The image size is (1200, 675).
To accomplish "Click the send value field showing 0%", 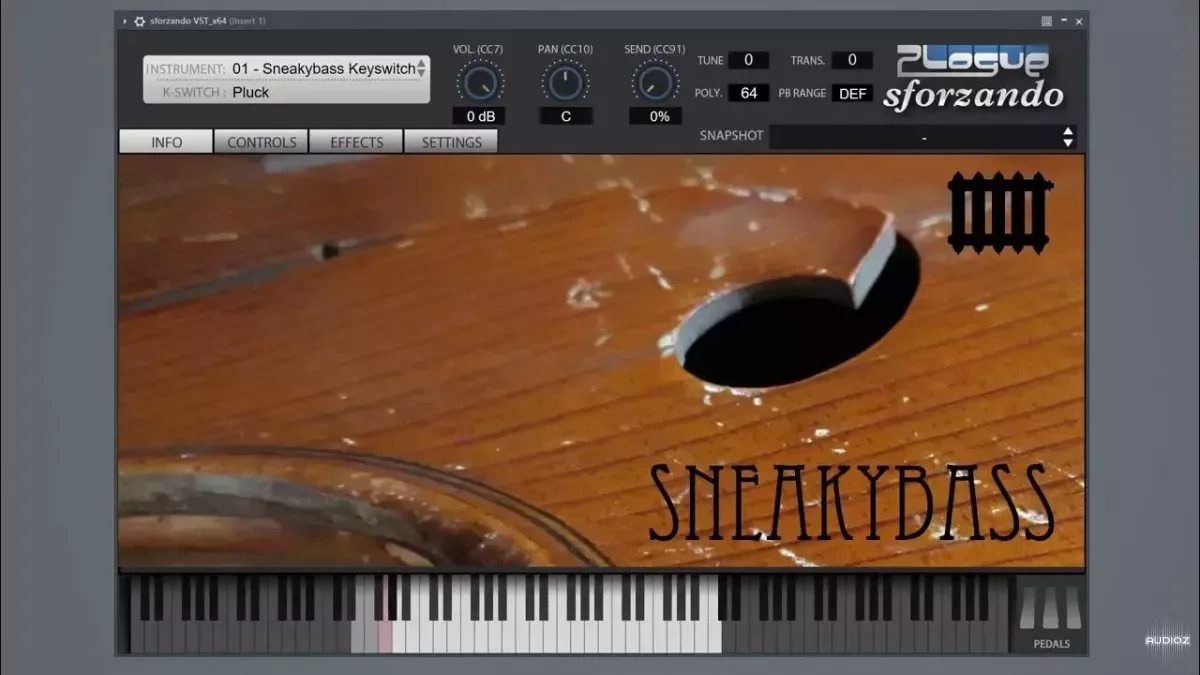I will pyautogui.click(x=655, y=116).
